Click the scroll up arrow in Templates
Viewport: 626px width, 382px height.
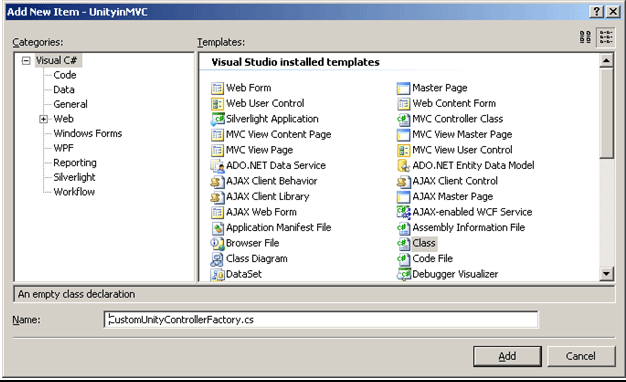(x=606, y=61)
